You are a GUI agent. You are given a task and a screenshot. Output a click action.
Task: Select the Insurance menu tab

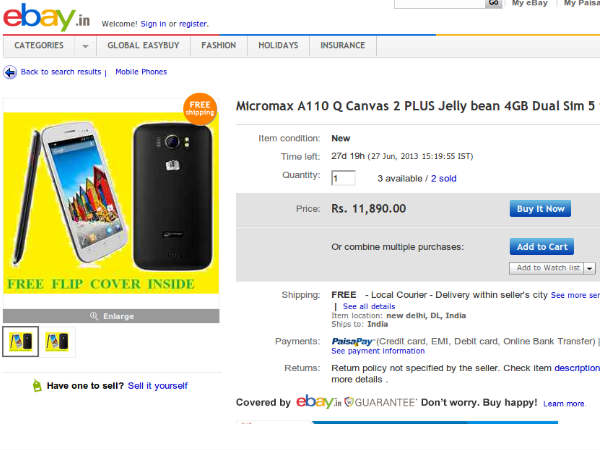[x=343, y=46]
